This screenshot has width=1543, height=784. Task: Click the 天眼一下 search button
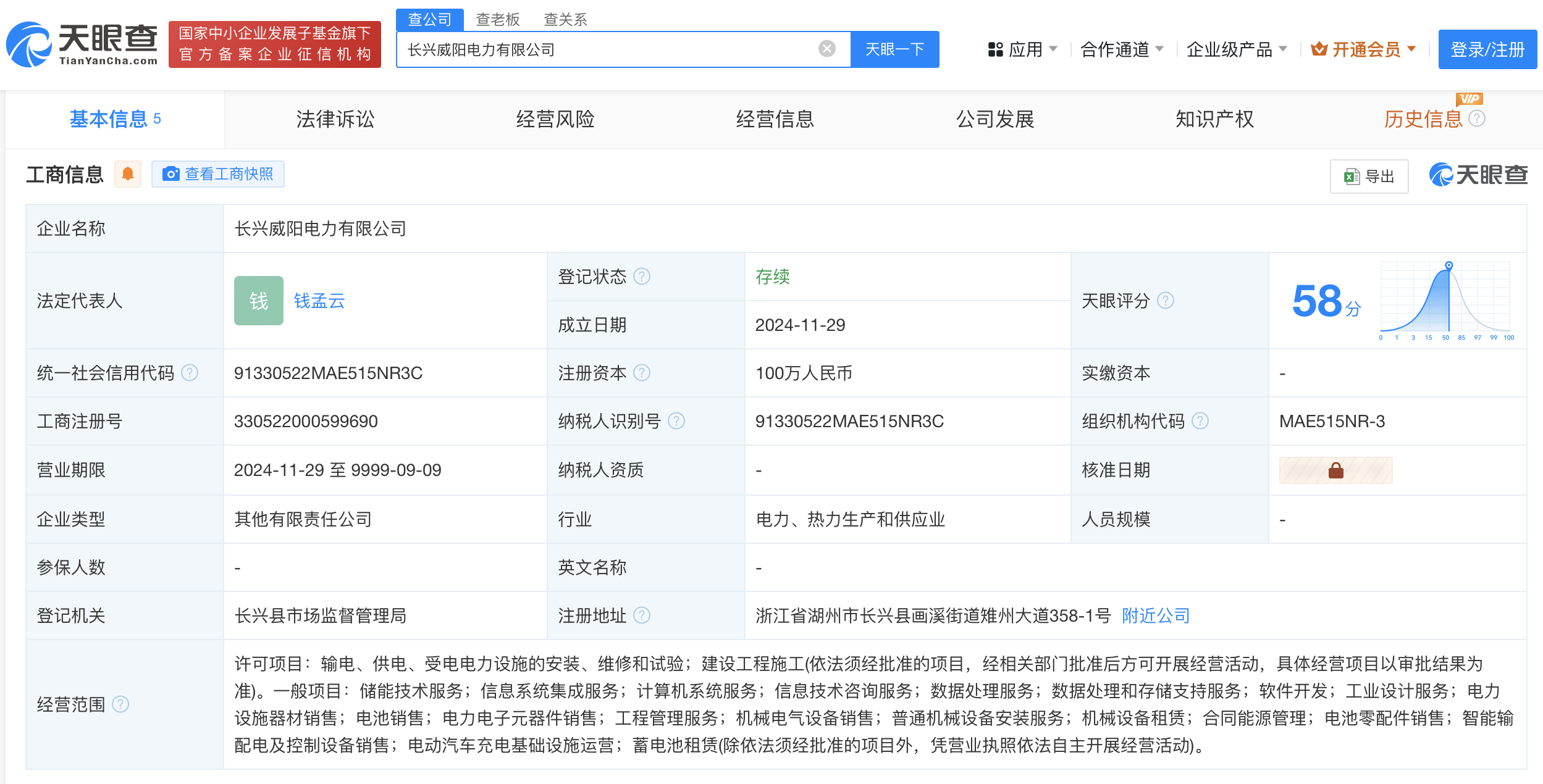coord(894,49)
